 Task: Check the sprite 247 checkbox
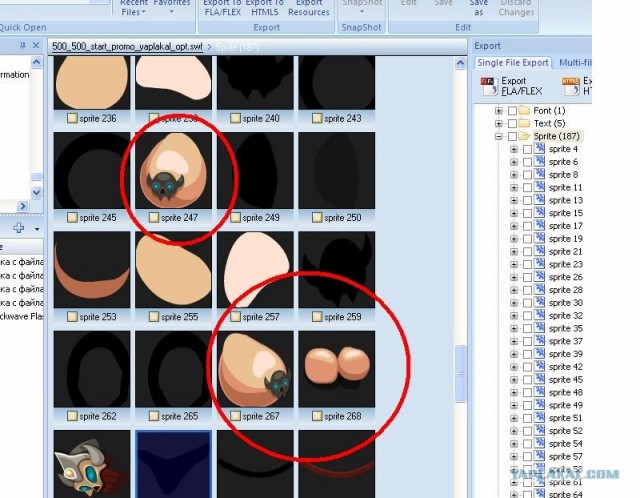pyautogui.click(x=154, y=218)
